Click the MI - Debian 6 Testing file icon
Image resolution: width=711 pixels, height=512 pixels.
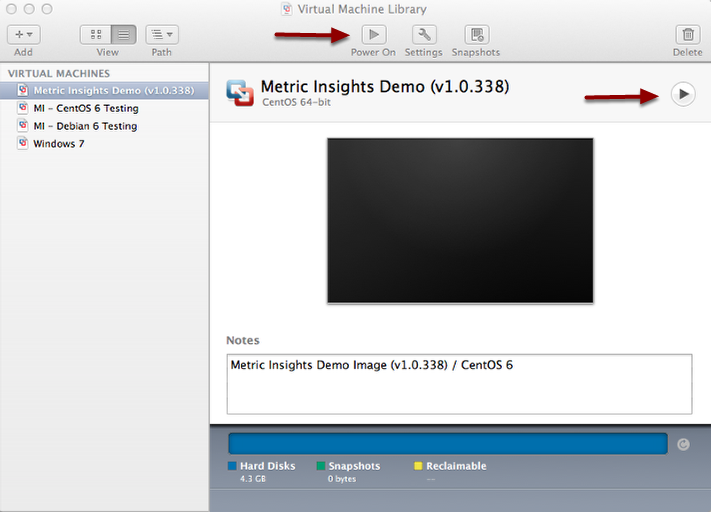23,125
